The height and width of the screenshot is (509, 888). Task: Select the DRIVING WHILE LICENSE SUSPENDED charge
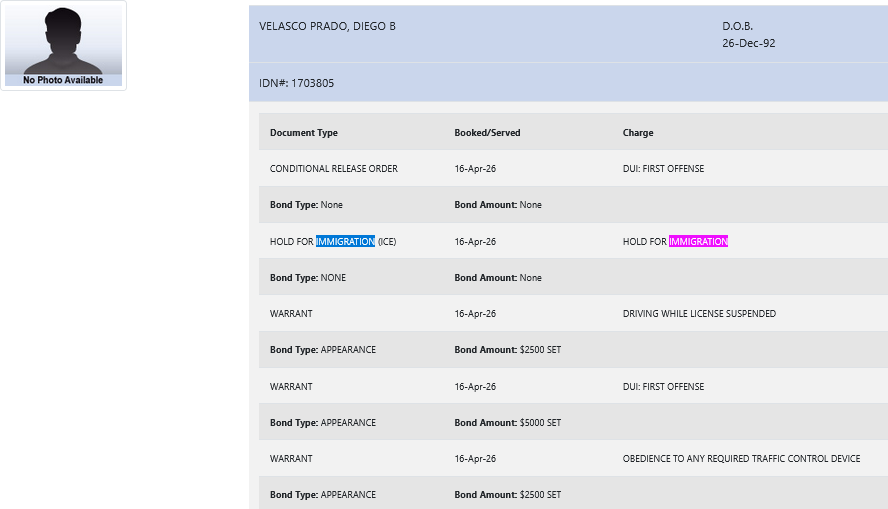pyautogui.click(x=699, y=314)
